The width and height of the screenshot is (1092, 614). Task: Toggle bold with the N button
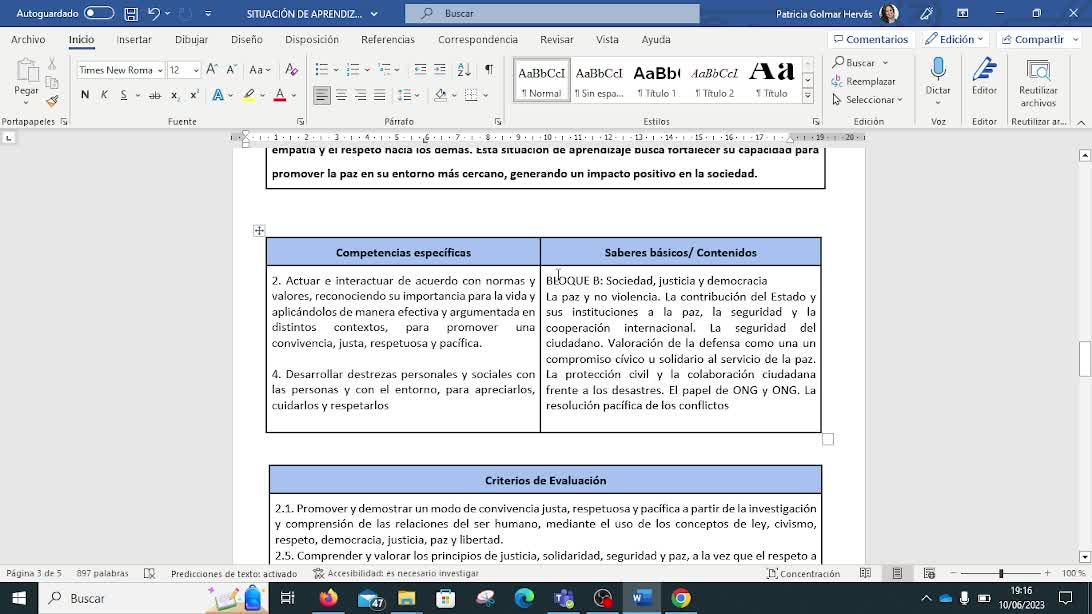pos(85,95)
